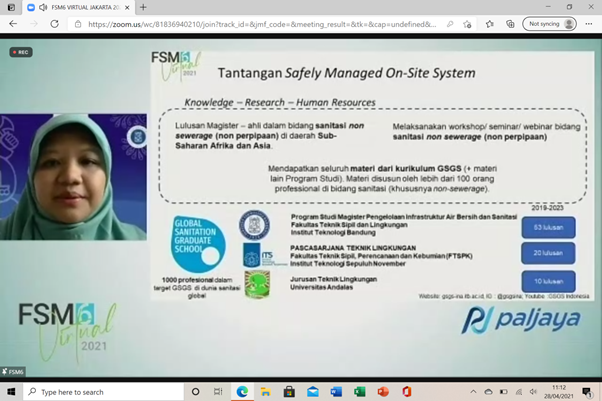Open Word from the taskbar
Screen dimensions: 602x401
click(336, 392)
